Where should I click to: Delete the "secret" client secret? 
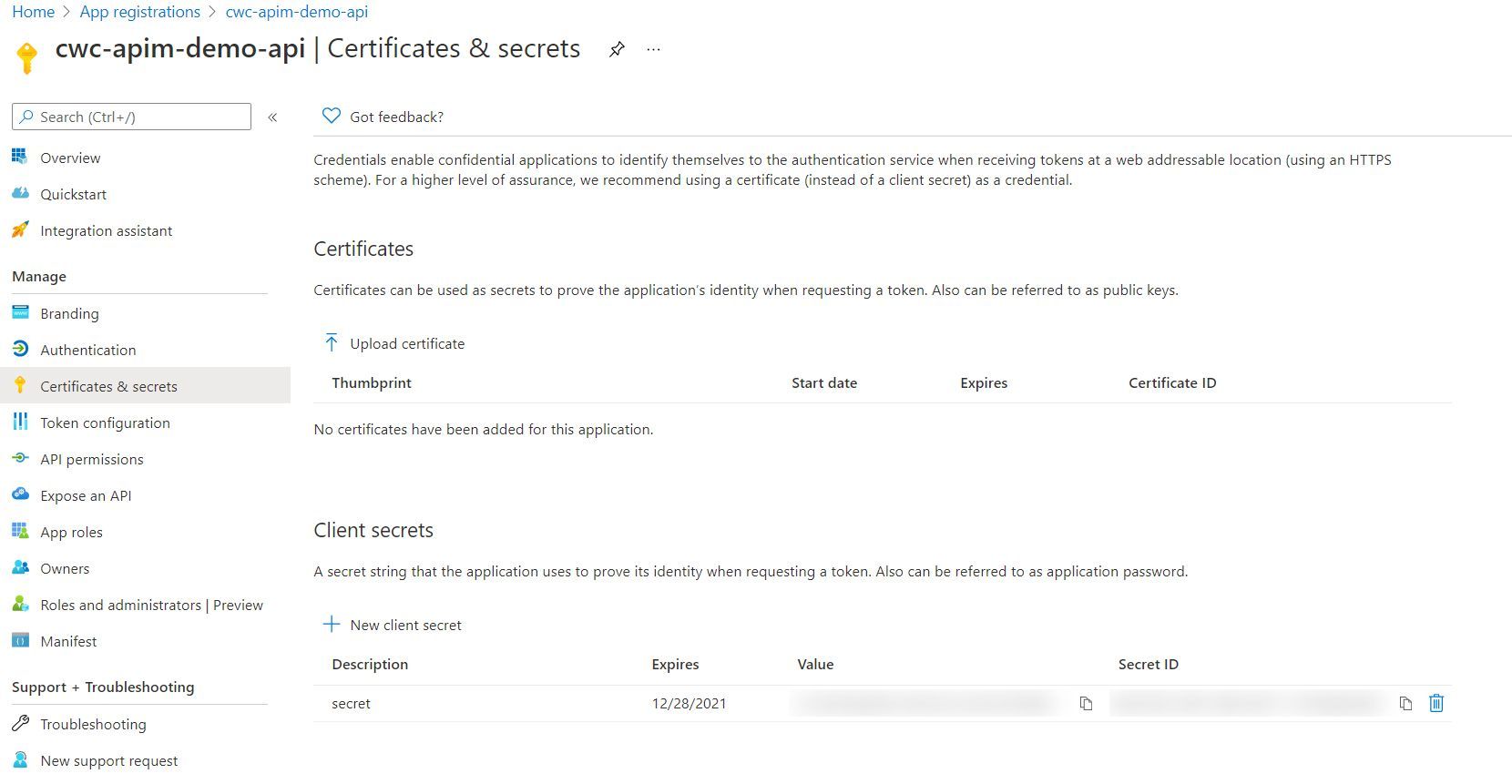coord(1436,703)
